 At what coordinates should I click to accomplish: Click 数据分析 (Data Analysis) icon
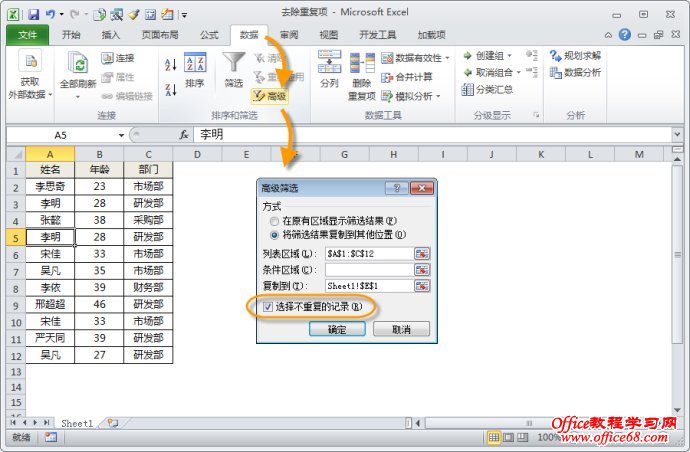click(555, 72)
